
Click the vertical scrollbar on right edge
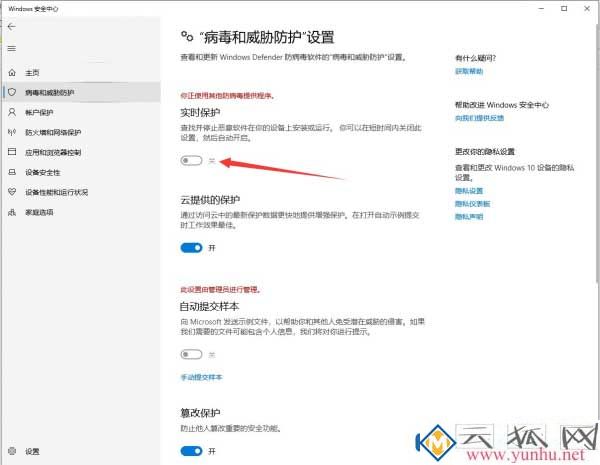(x=597, y=153)
